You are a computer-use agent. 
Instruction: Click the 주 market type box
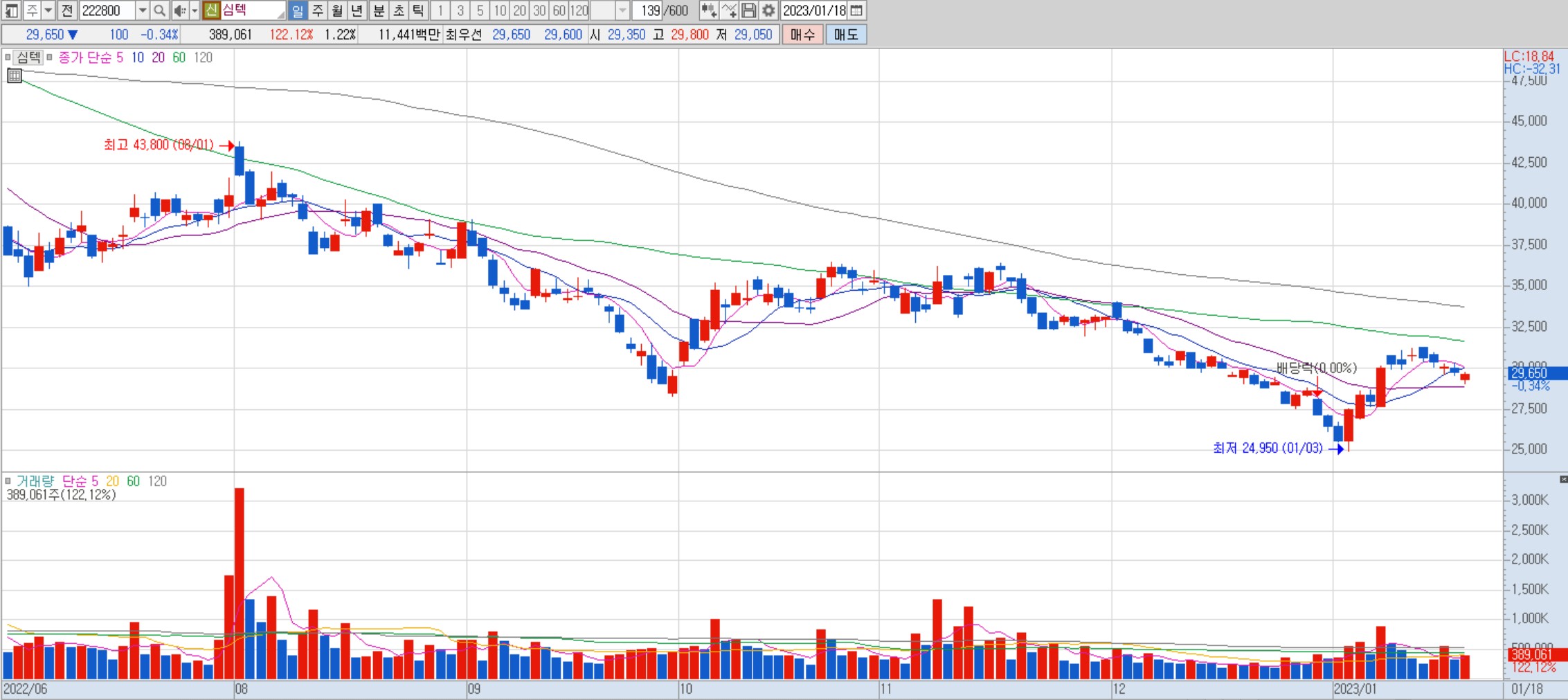[32, 10]
